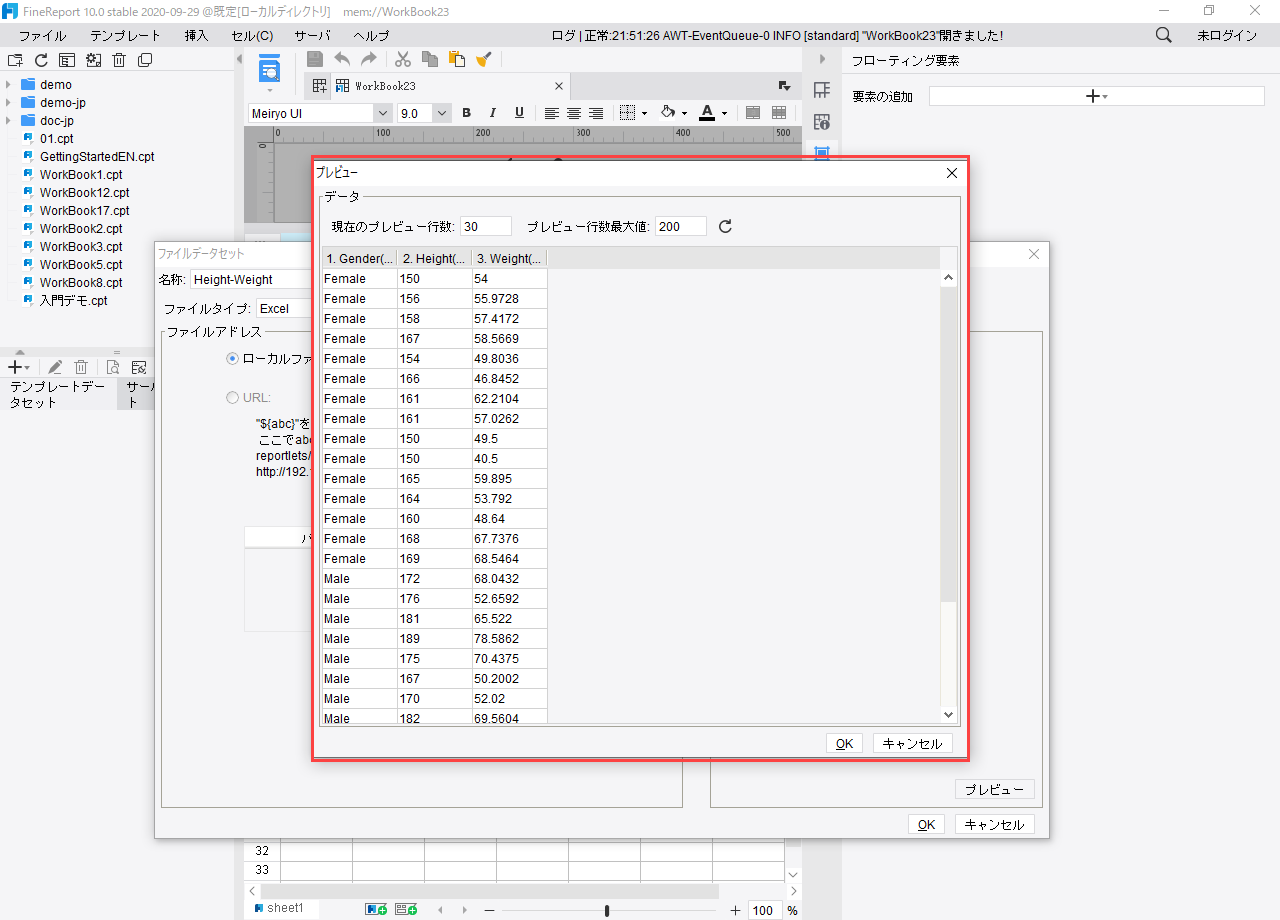The width and height of the screenshot is (1280, 920).
Task: Click refresh icon beside preview max rows
Action: (726, 226)
